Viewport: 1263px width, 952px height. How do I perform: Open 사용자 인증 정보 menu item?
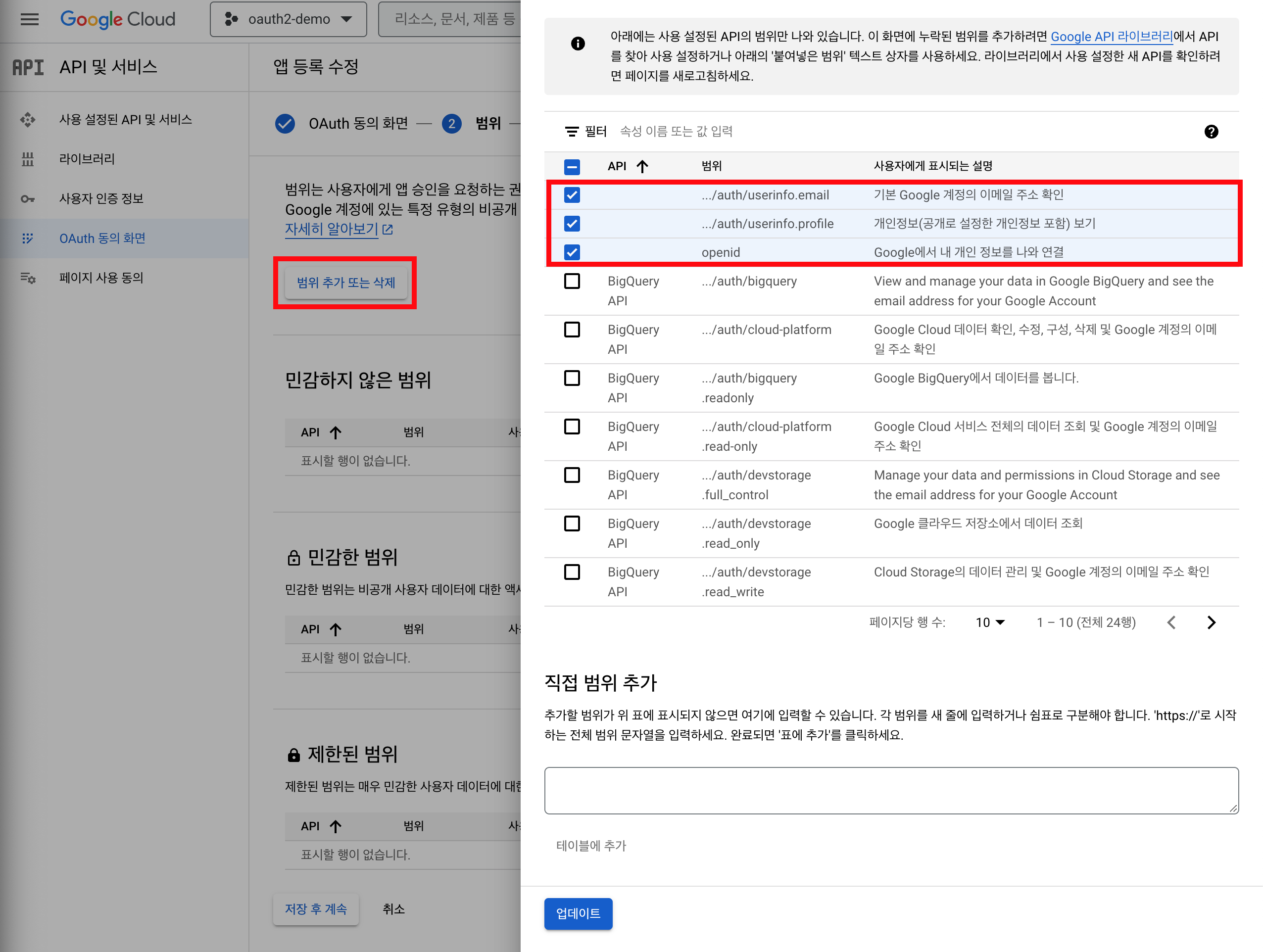124,198
